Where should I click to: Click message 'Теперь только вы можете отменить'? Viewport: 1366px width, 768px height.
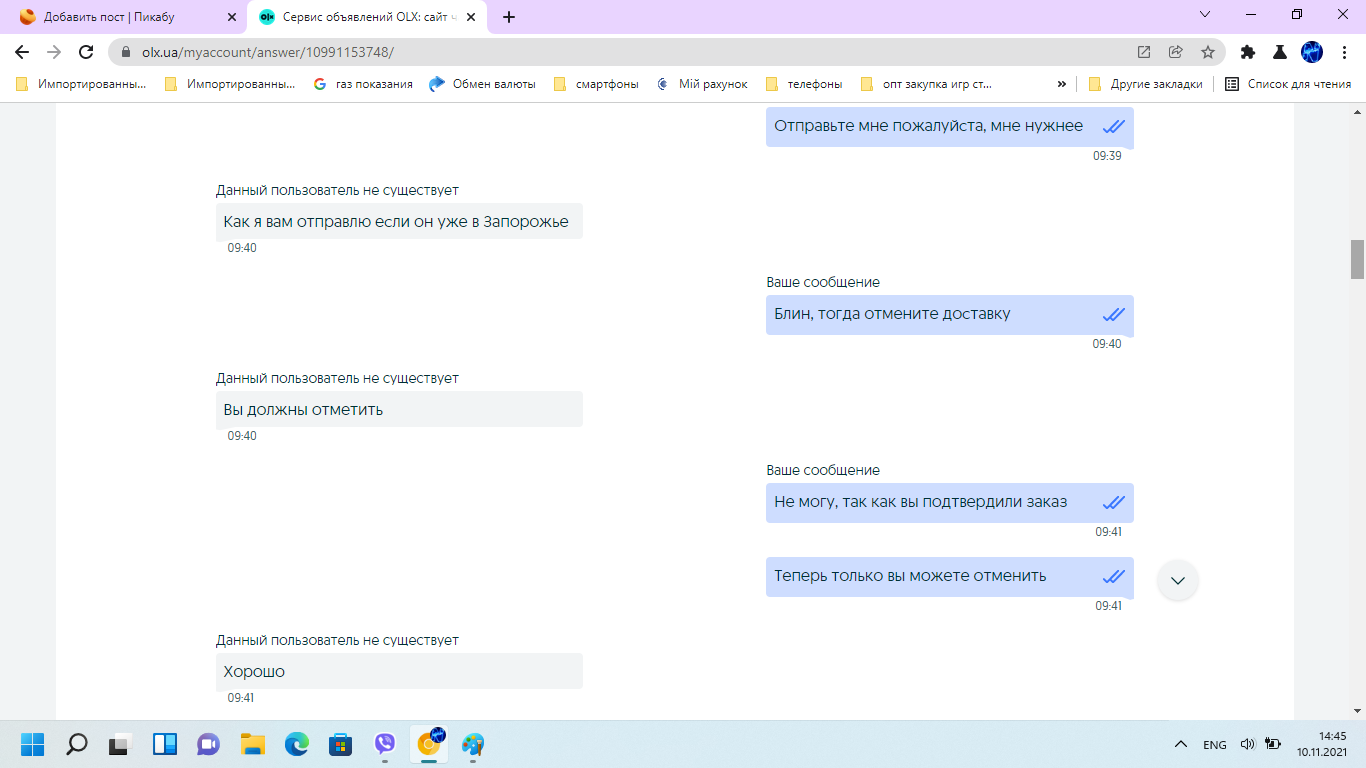[950, 576]
